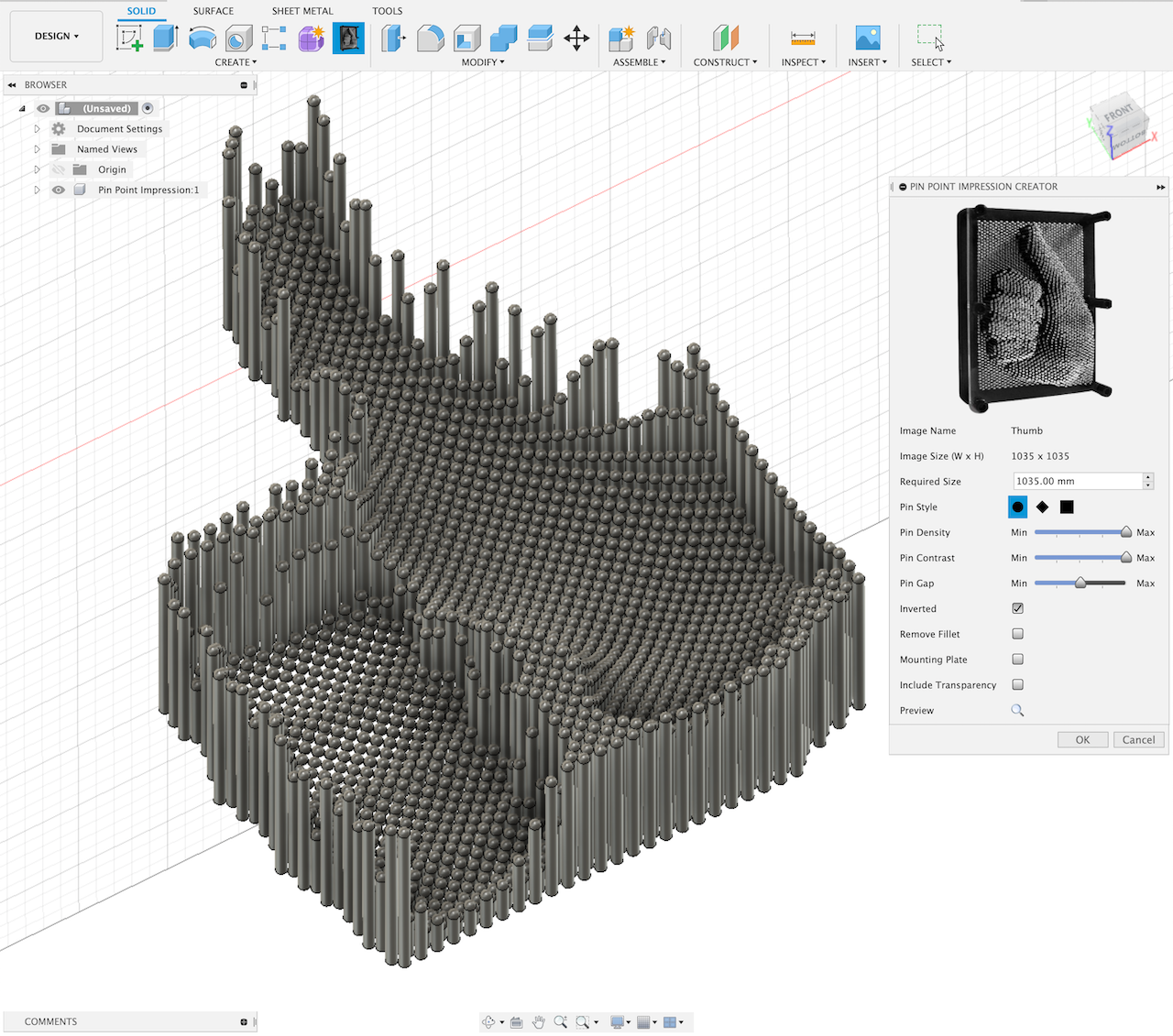Select the Pan hand tool
Viewport: 1173px width, 1036px height.
pyautogui.click(x=539, y=1022)
